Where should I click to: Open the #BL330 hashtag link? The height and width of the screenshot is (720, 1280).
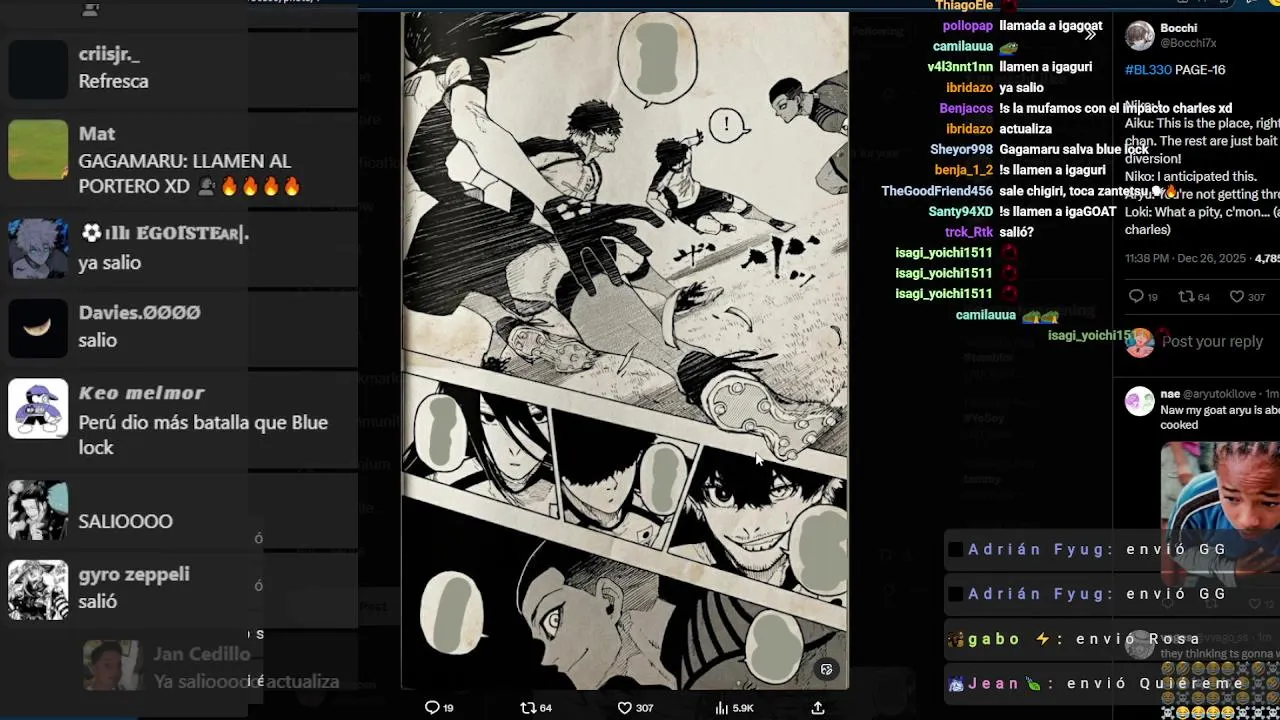click(x=1148, y=70)
